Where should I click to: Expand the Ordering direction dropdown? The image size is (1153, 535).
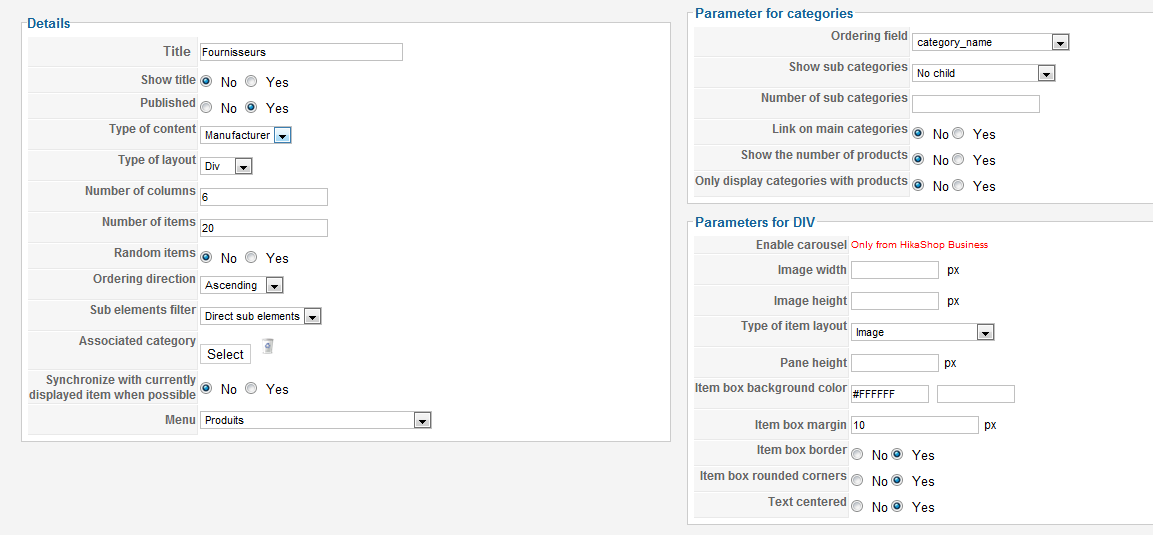tap(242, 285)
